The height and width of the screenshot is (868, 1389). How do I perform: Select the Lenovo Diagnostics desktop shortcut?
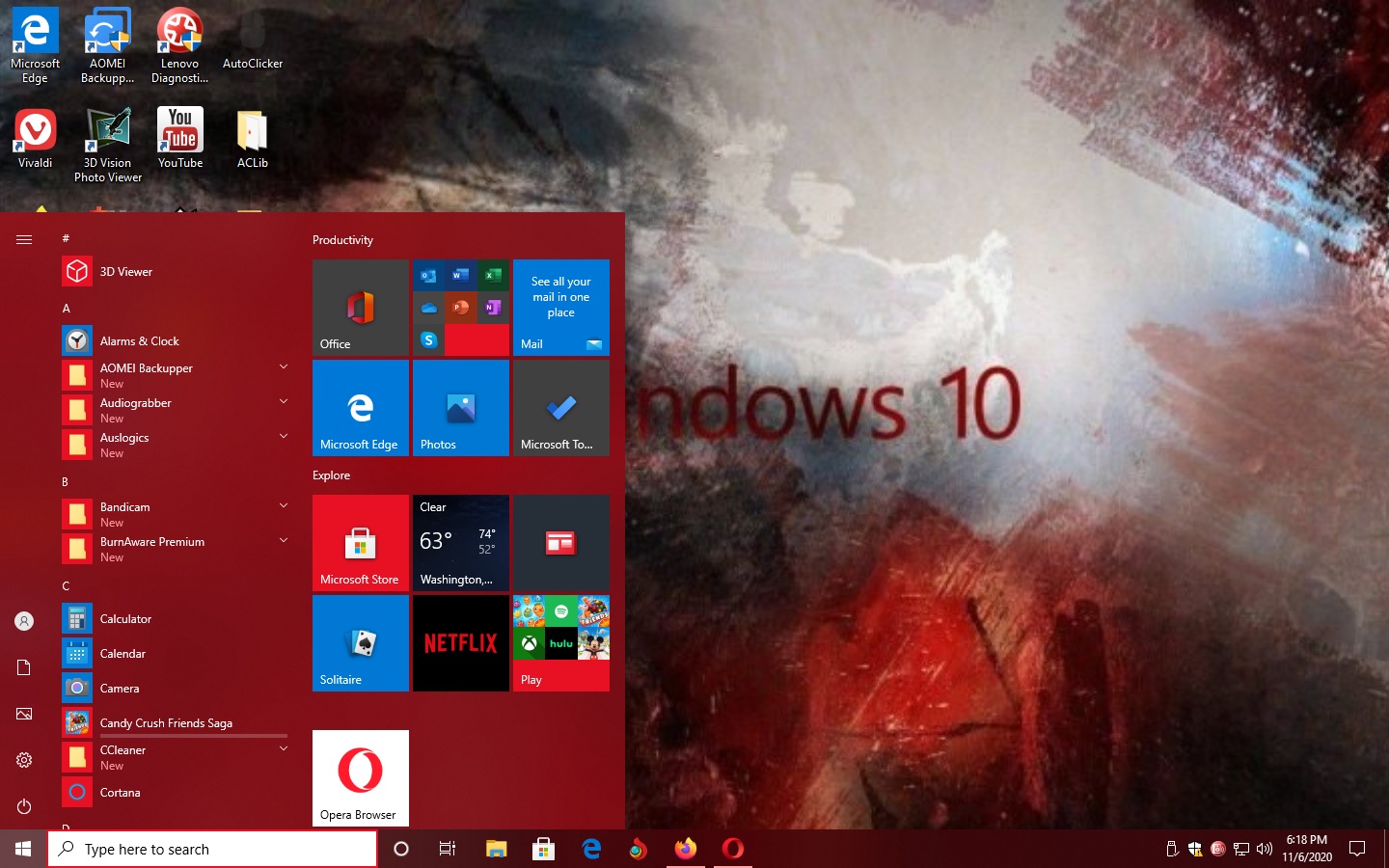click(180, 46)
